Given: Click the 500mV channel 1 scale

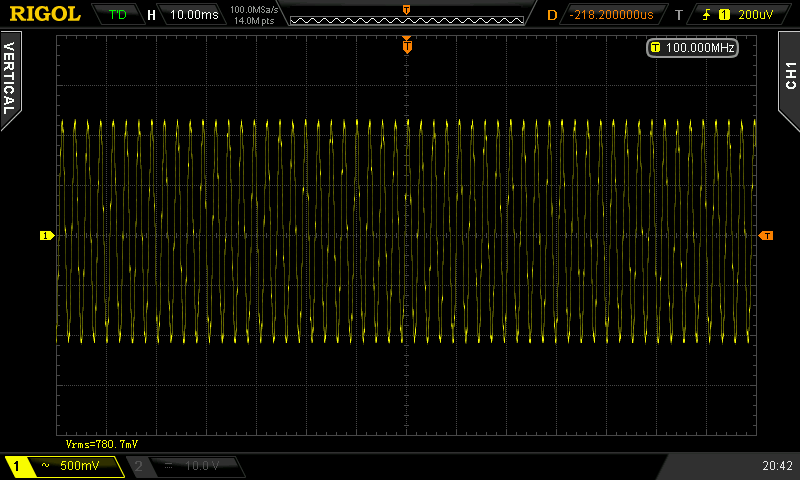Looking at the screenshot, I should click(x=80, y=465).
